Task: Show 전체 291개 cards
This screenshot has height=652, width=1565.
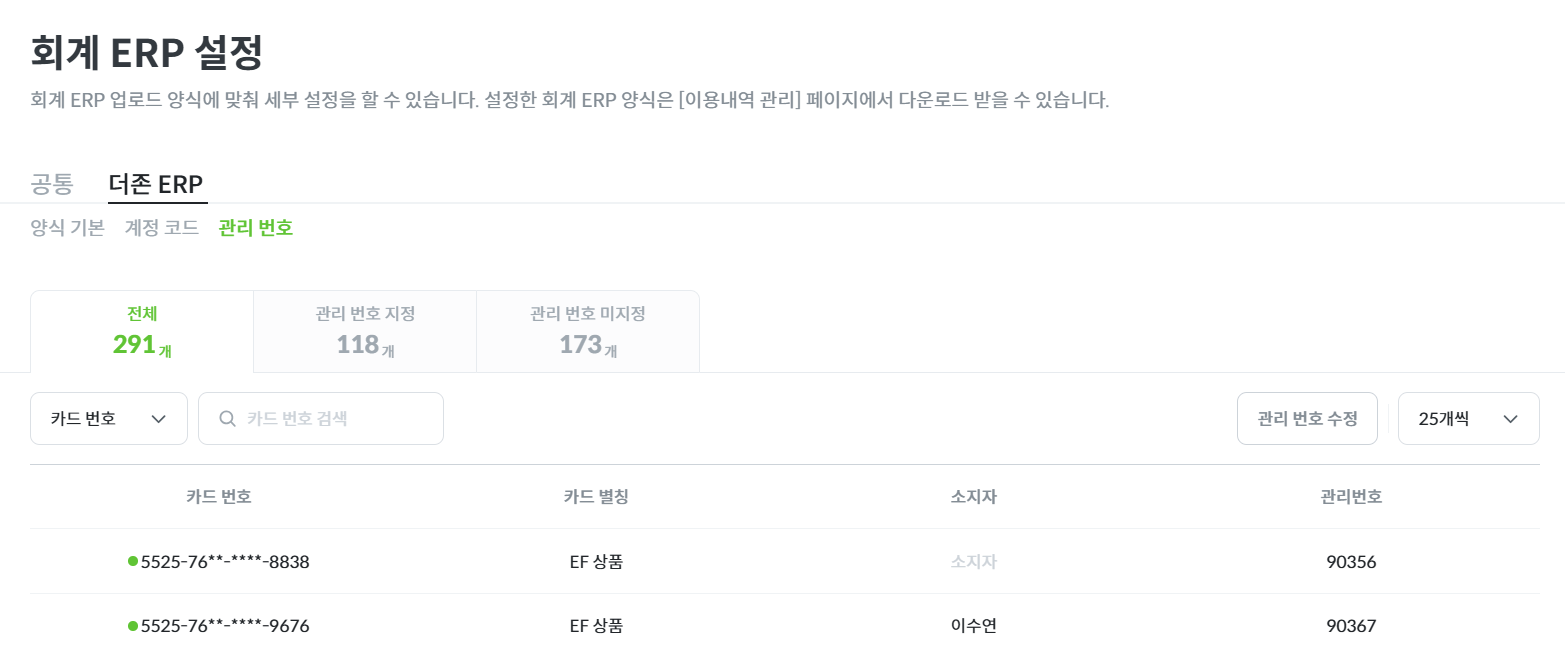Action: click(142, 332)
